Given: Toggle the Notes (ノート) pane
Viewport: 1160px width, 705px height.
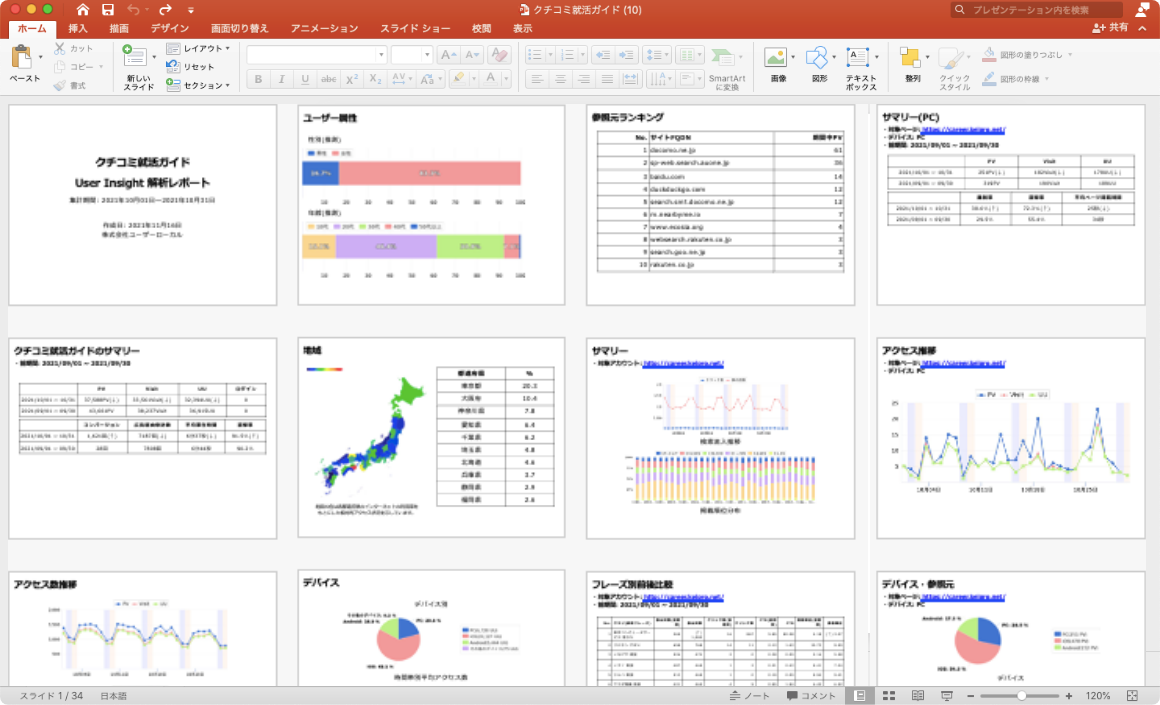Looking at the screenshot, I should pyautogui.click(x=750, y=695).
